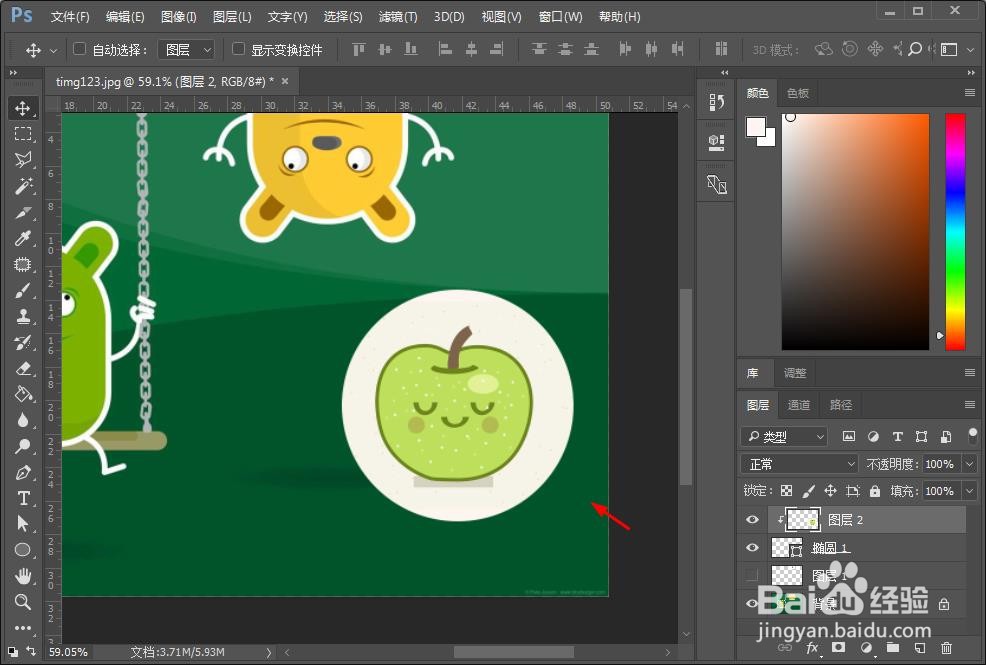Select the Clone Stamp tool
This screenshot has width=986, height=665.
[x=23, y=316]
